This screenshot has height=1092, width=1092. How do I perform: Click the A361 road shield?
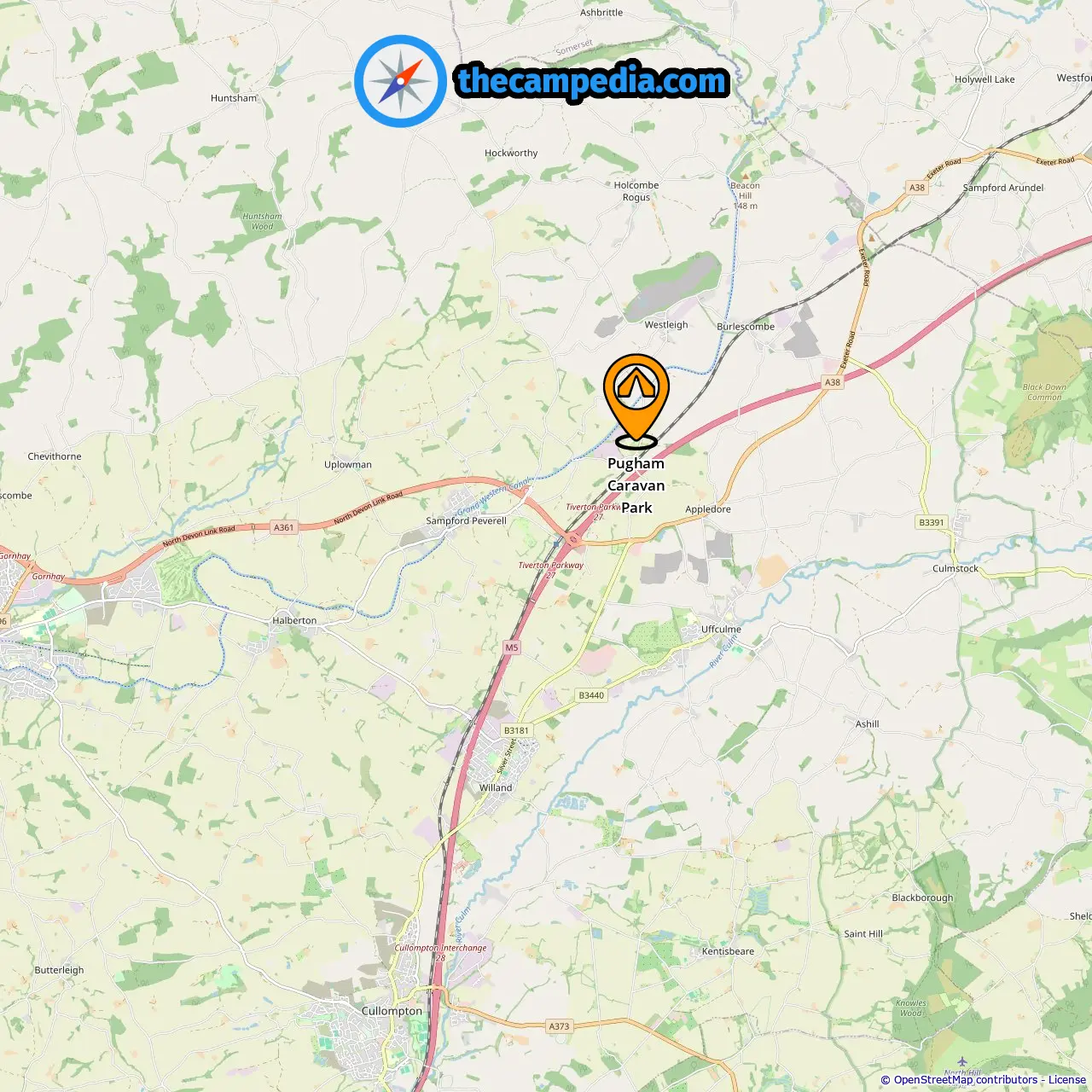[284, 527]
